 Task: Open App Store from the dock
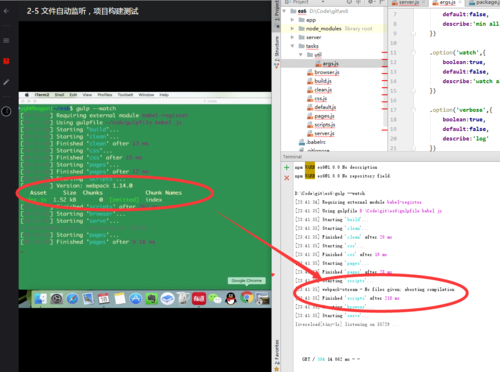[136, 298]
